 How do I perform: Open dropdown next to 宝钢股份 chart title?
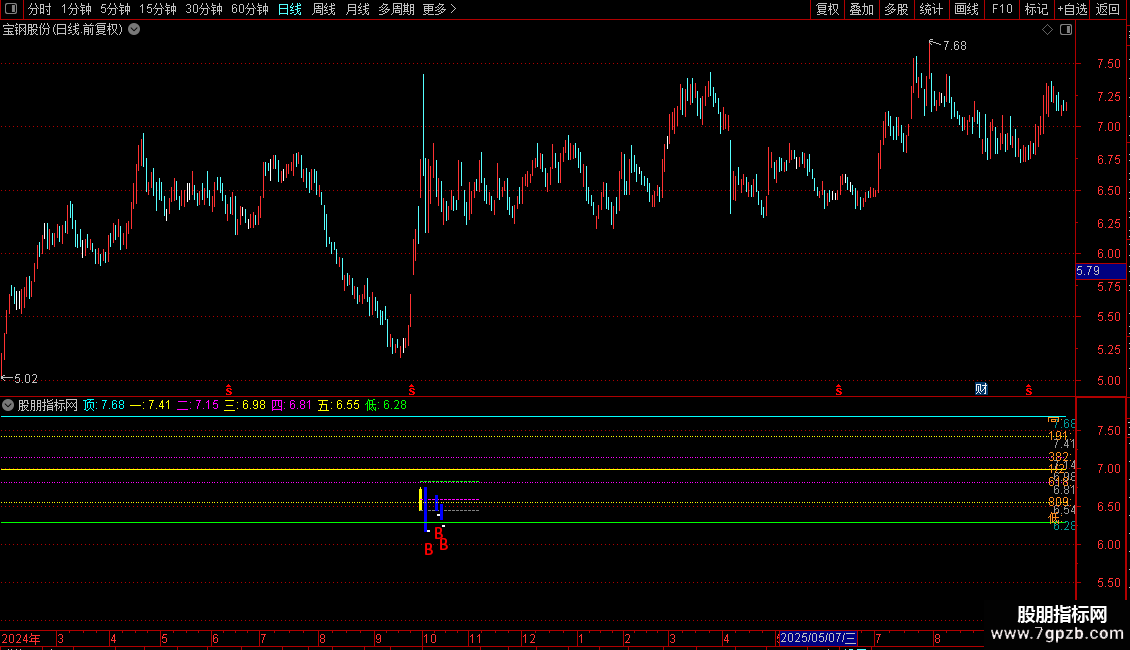coord(134,29)
